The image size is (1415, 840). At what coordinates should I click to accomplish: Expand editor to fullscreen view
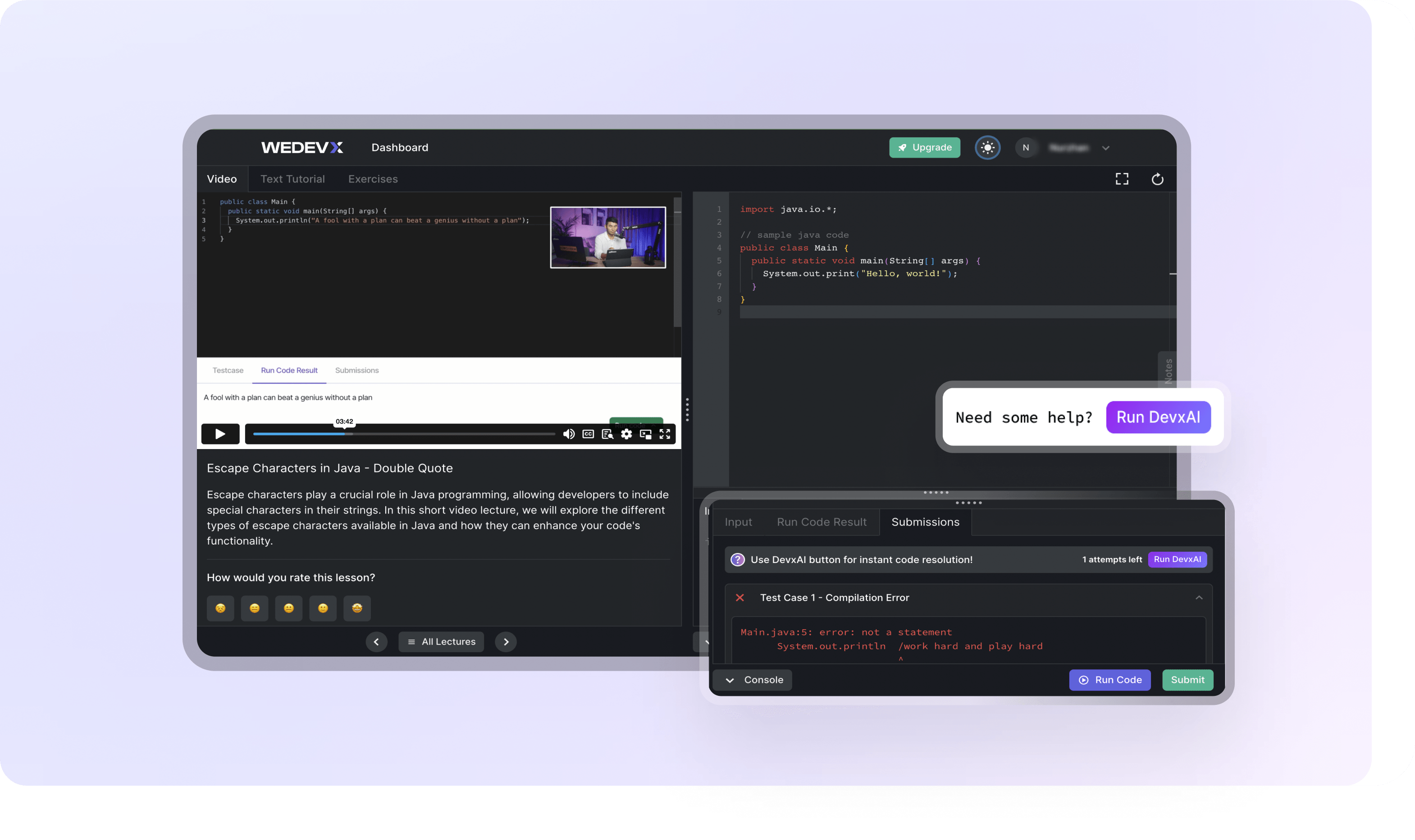[1121, 179]
